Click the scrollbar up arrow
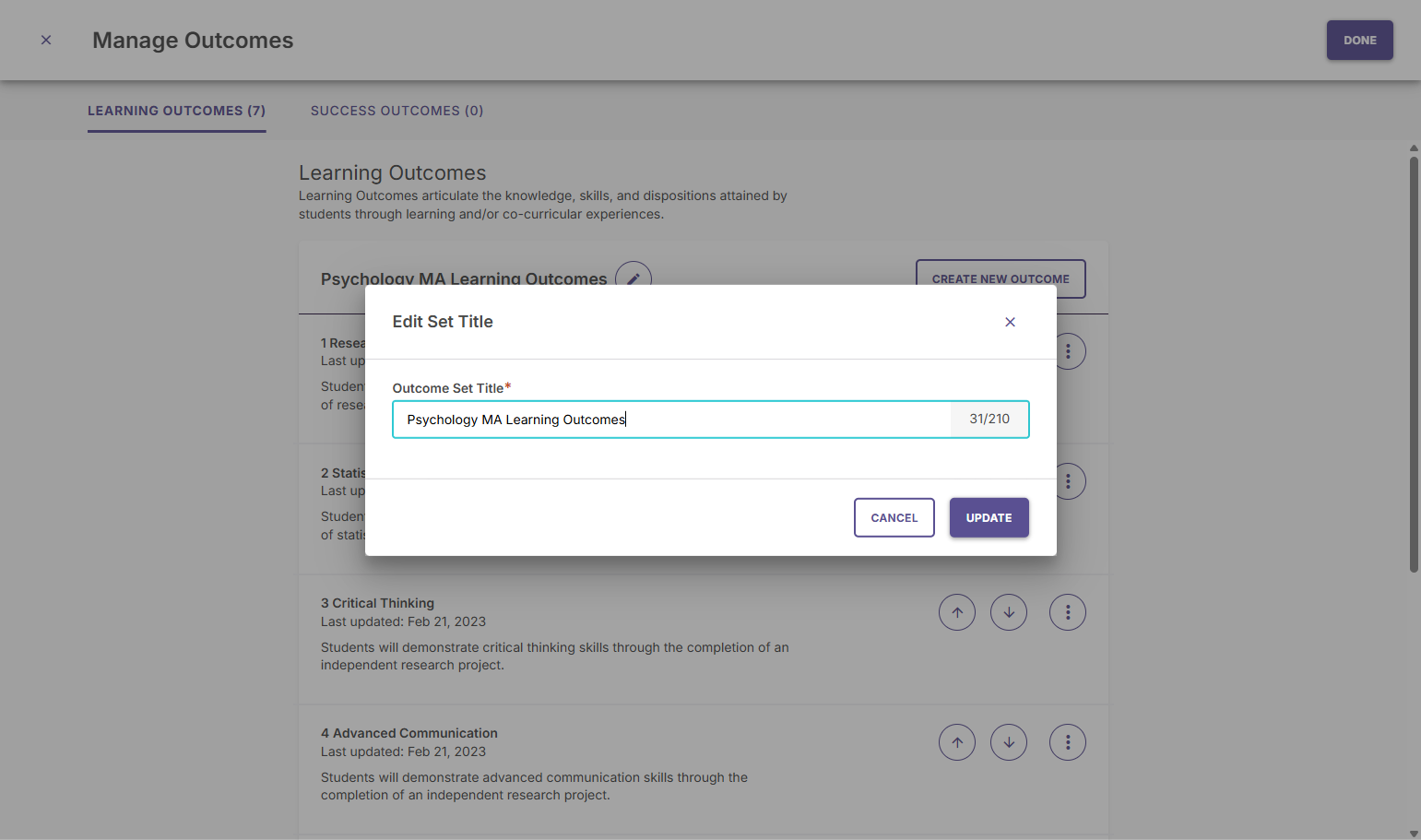Viewport: 1421px width, 840px height. click(1414, 148)
